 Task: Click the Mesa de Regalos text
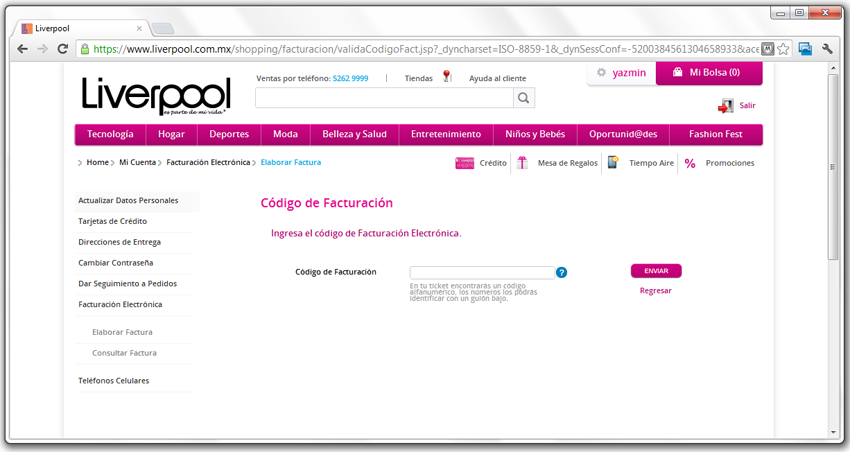click(568, 163)
